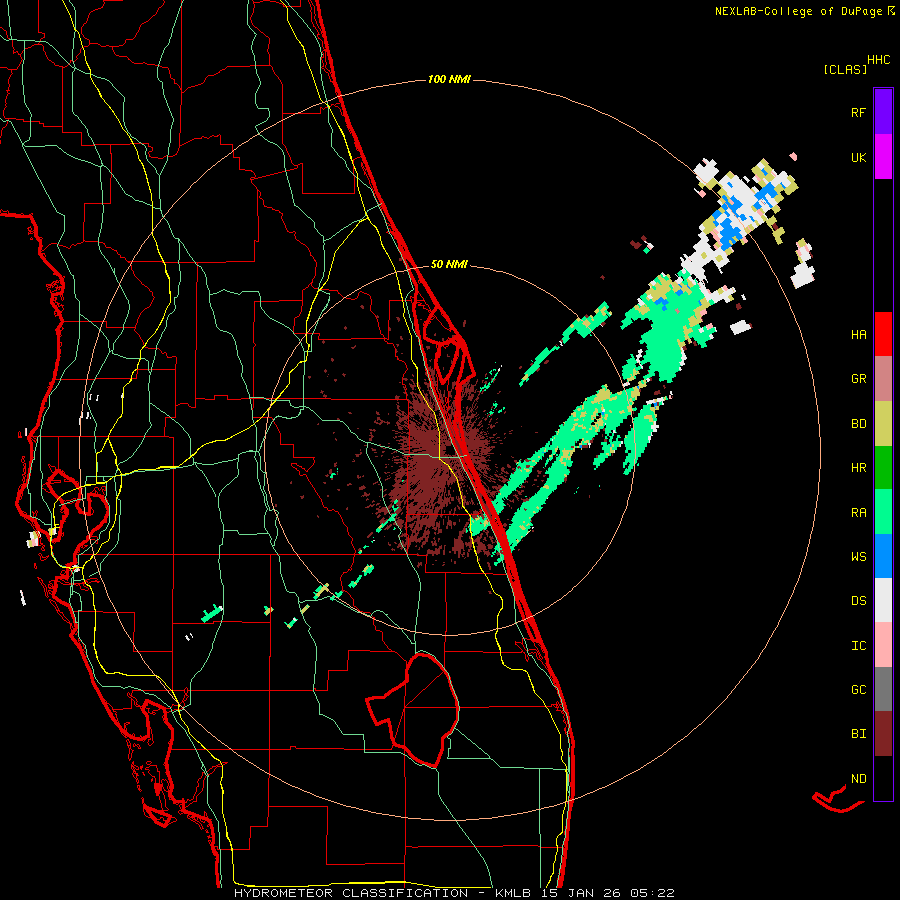Select the GR legend color block
Image resolution: width=900 pixels, height=900 pixels.
(x=883, y=378)
